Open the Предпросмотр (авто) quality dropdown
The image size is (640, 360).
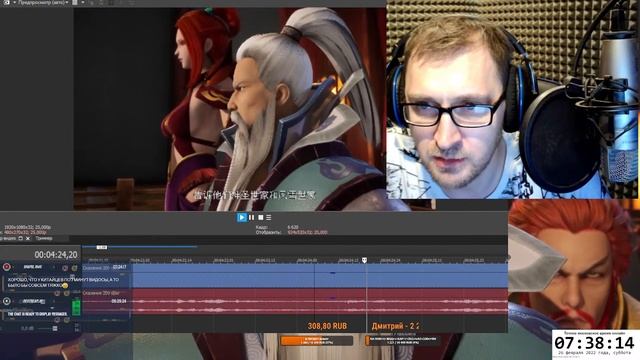point(43,2)
